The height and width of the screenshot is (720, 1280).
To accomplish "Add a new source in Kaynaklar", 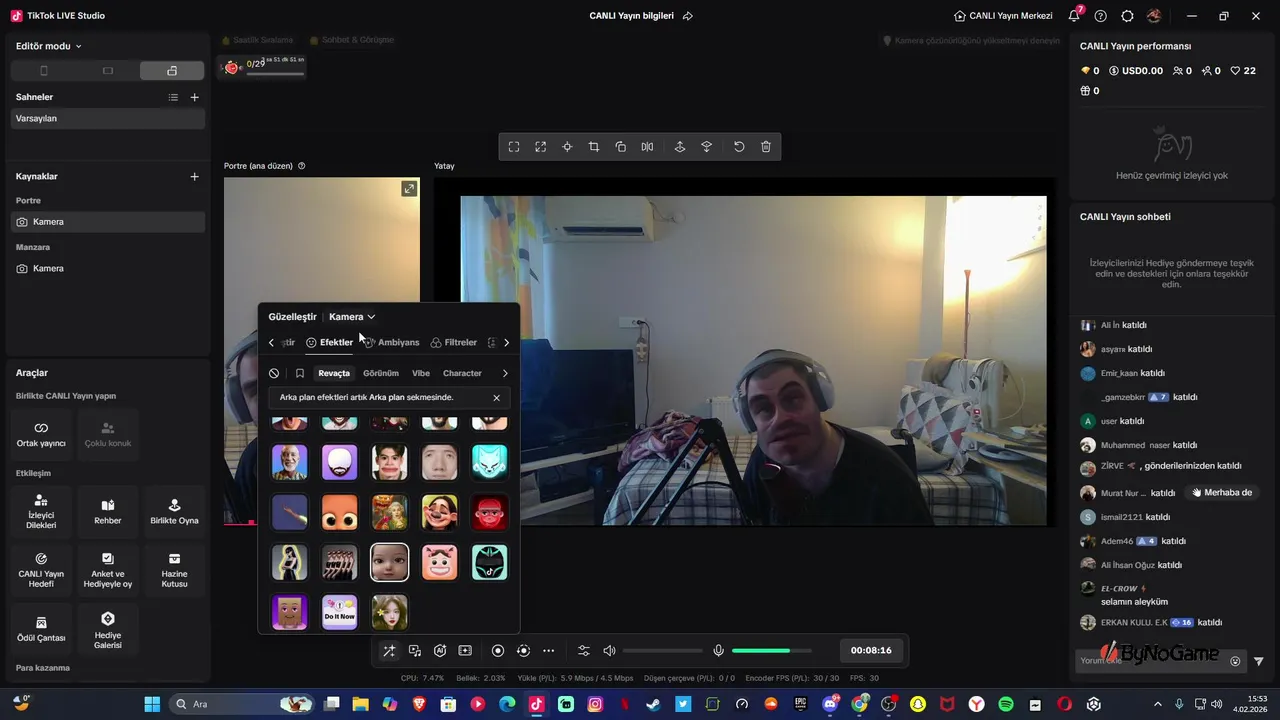I will coord(195,176).
